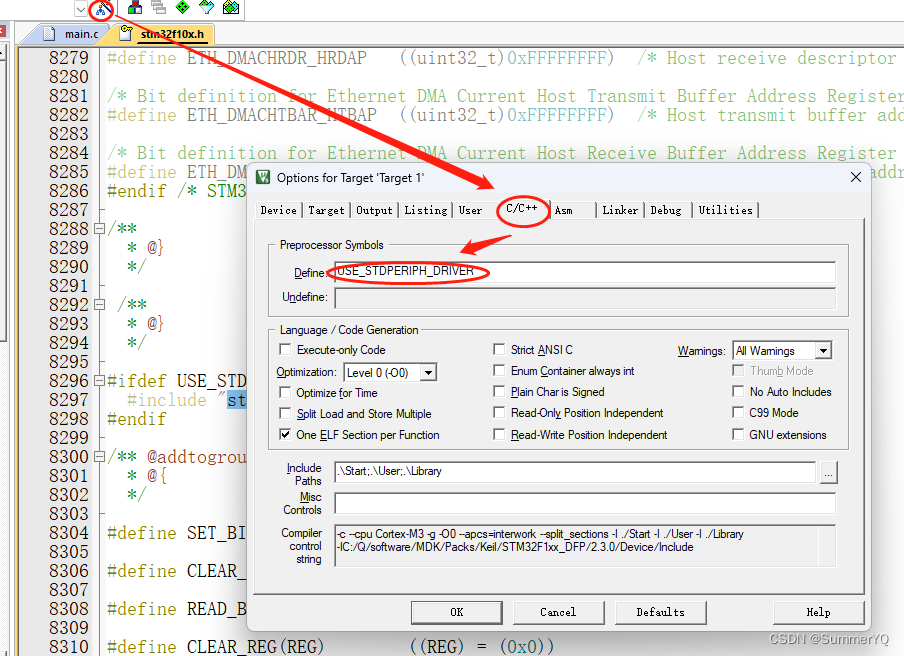The height and width of the screenshot is (656, 904).
Task: Select the C/C++ tab
Action: pyautogui.click(x=522, y=209)
